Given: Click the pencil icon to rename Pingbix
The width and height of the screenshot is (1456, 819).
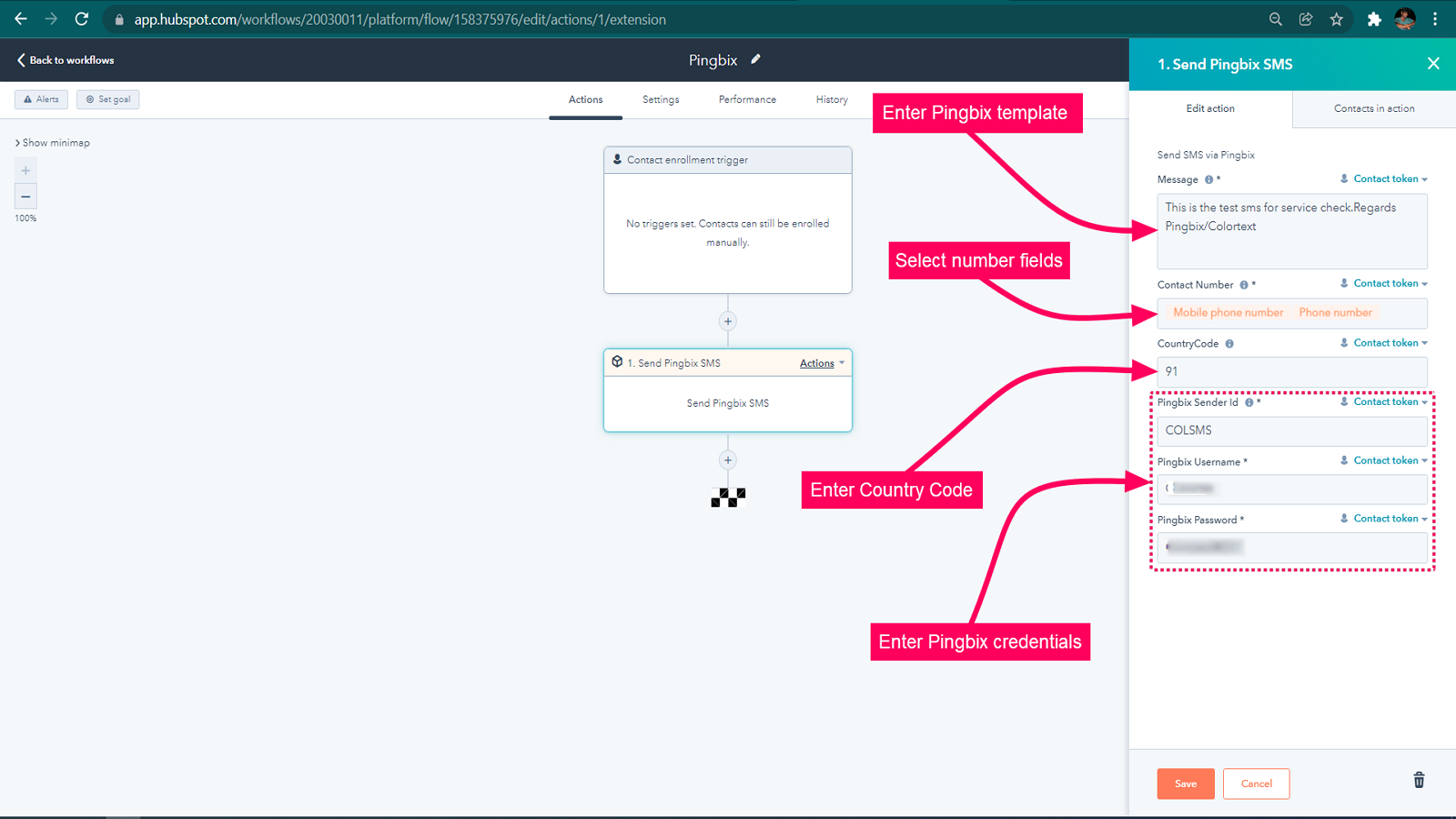Looking at the screenshot, I should [755, 59].
